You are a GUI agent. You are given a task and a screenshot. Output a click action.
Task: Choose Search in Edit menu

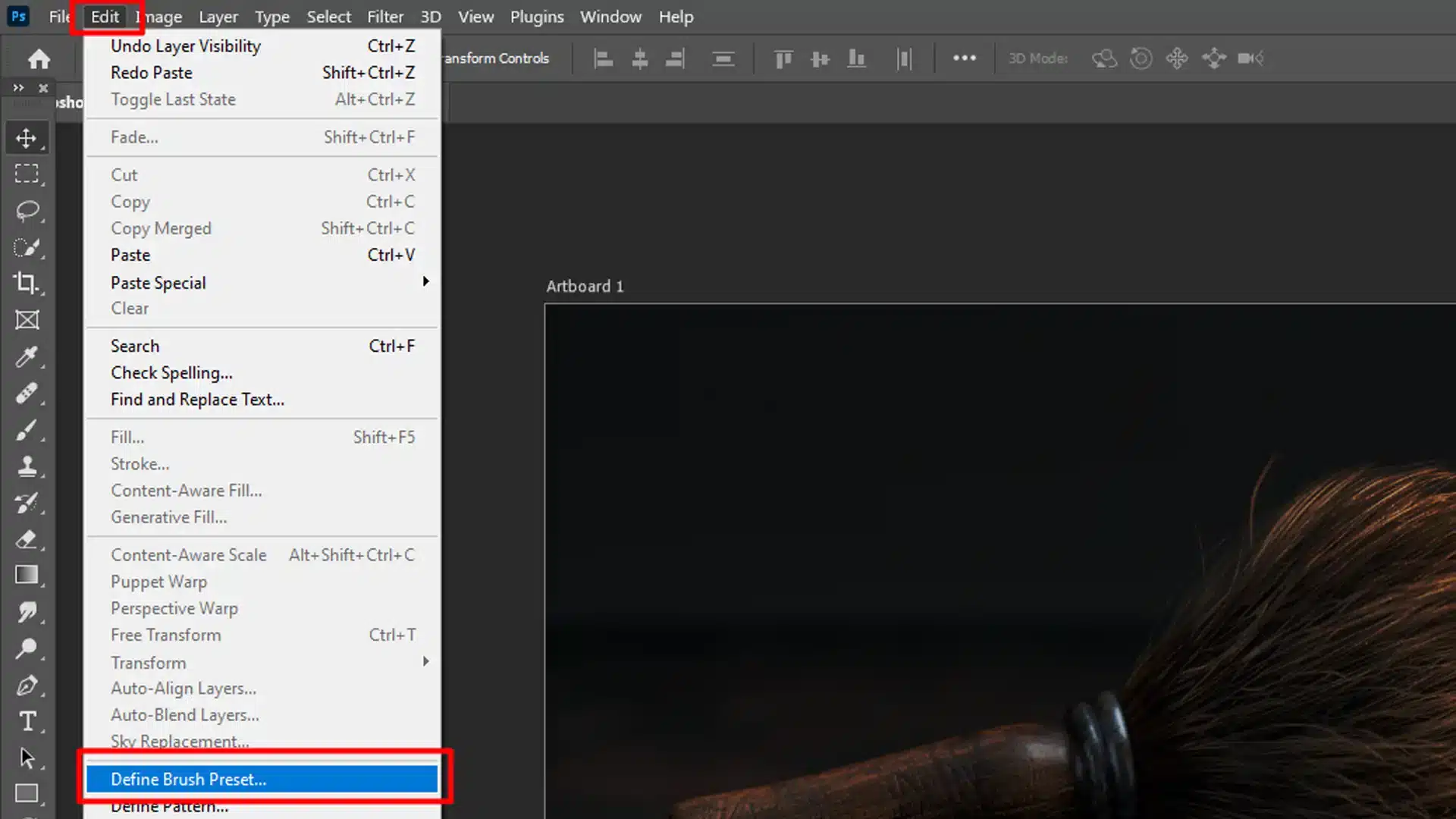(262, 346)
